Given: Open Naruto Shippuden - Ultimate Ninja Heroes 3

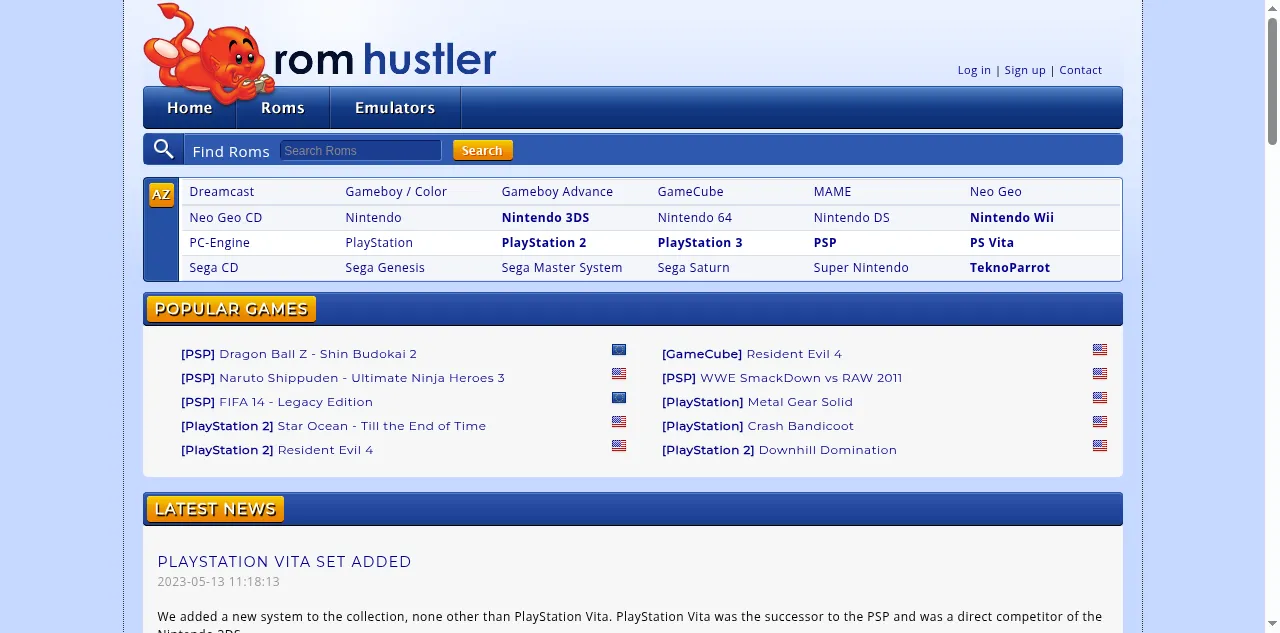Looking at the screenshot, I should point(343,378).
